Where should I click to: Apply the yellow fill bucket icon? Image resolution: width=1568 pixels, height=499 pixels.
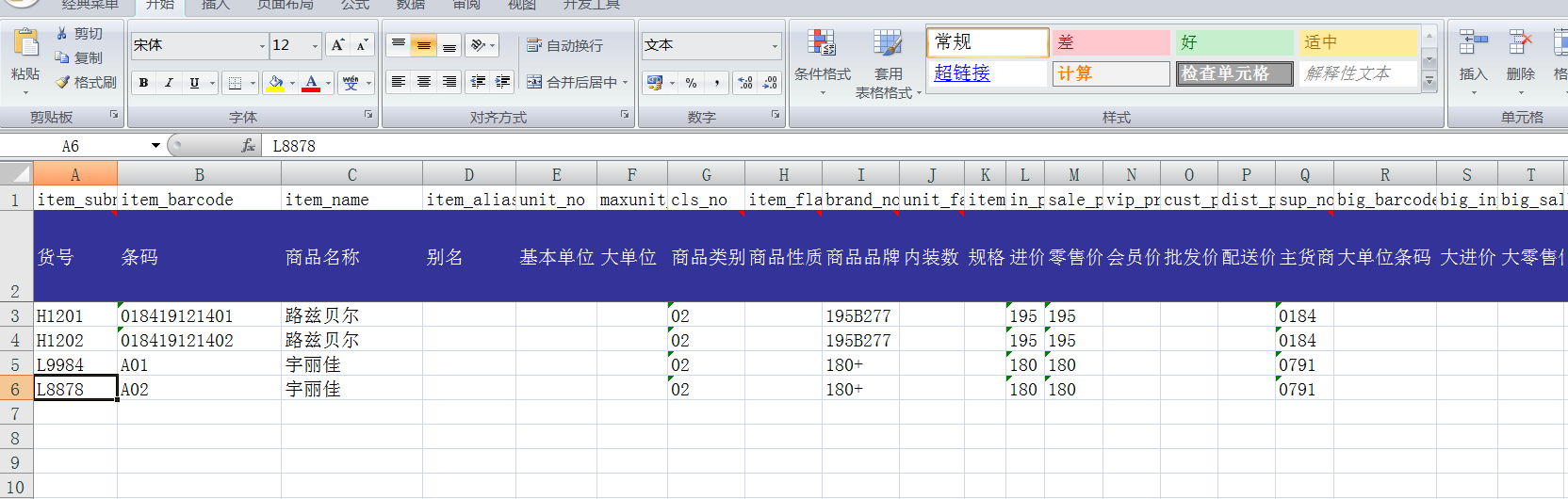point(275,83)
